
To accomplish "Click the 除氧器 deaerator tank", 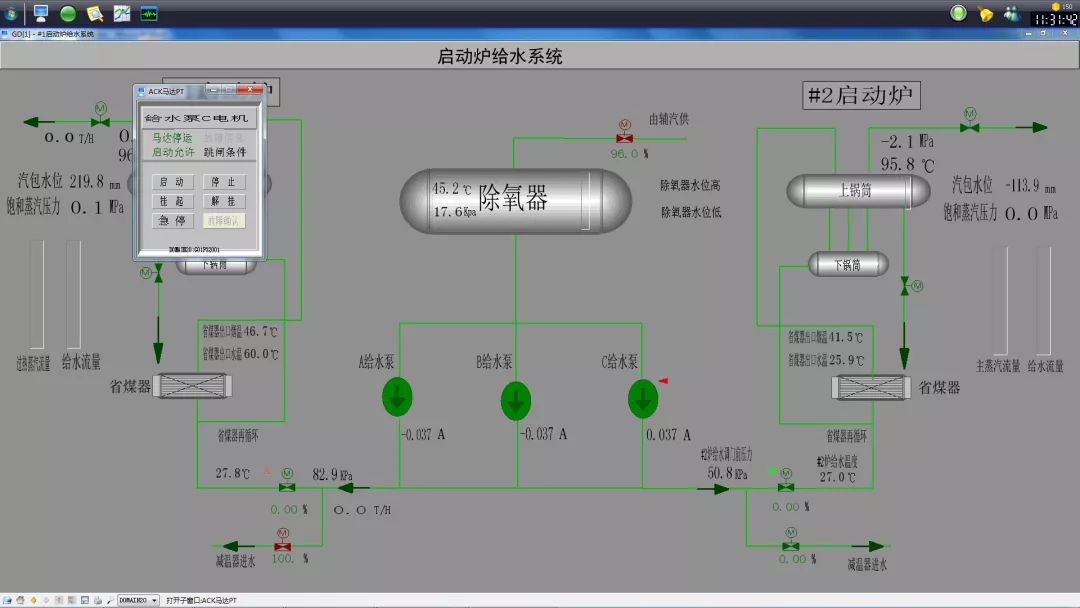I will point(515,200).
